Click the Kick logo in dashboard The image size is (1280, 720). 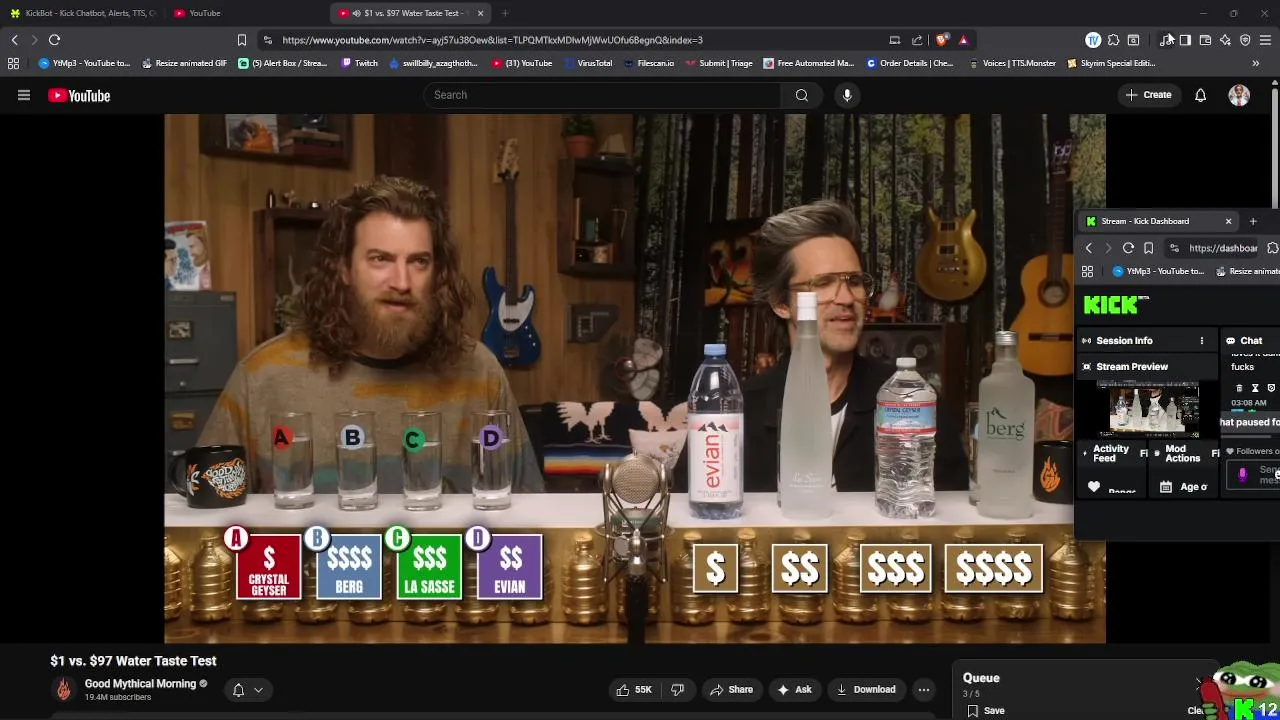click(1115, 305)
